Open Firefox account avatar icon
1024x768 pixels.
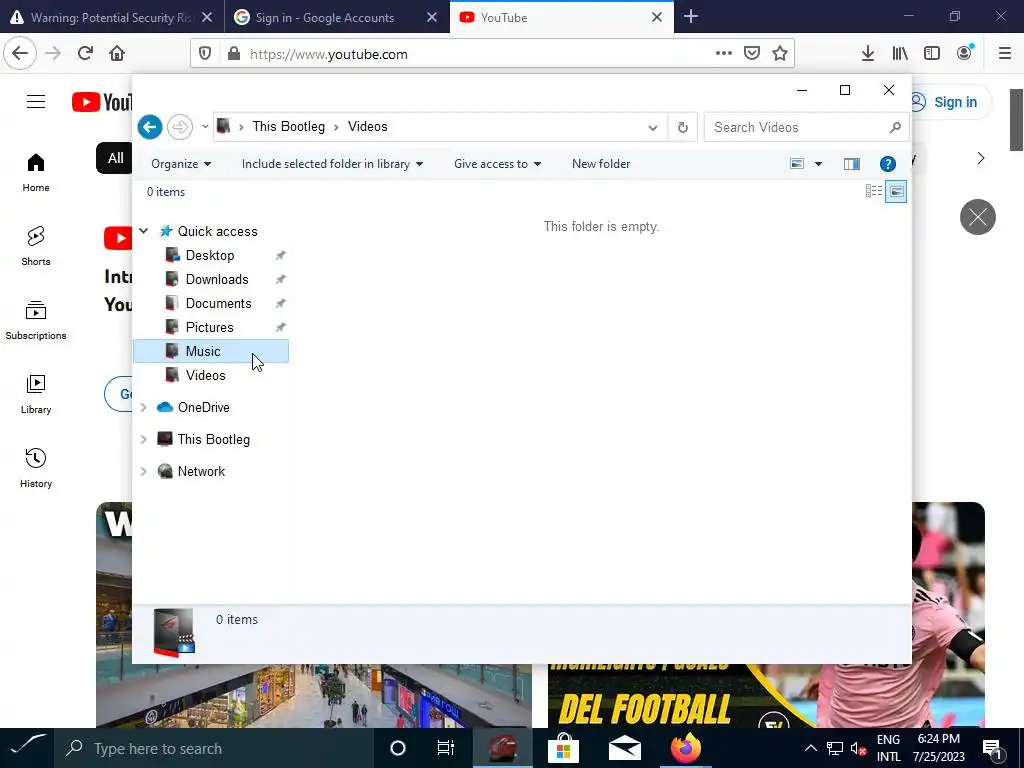965,54
